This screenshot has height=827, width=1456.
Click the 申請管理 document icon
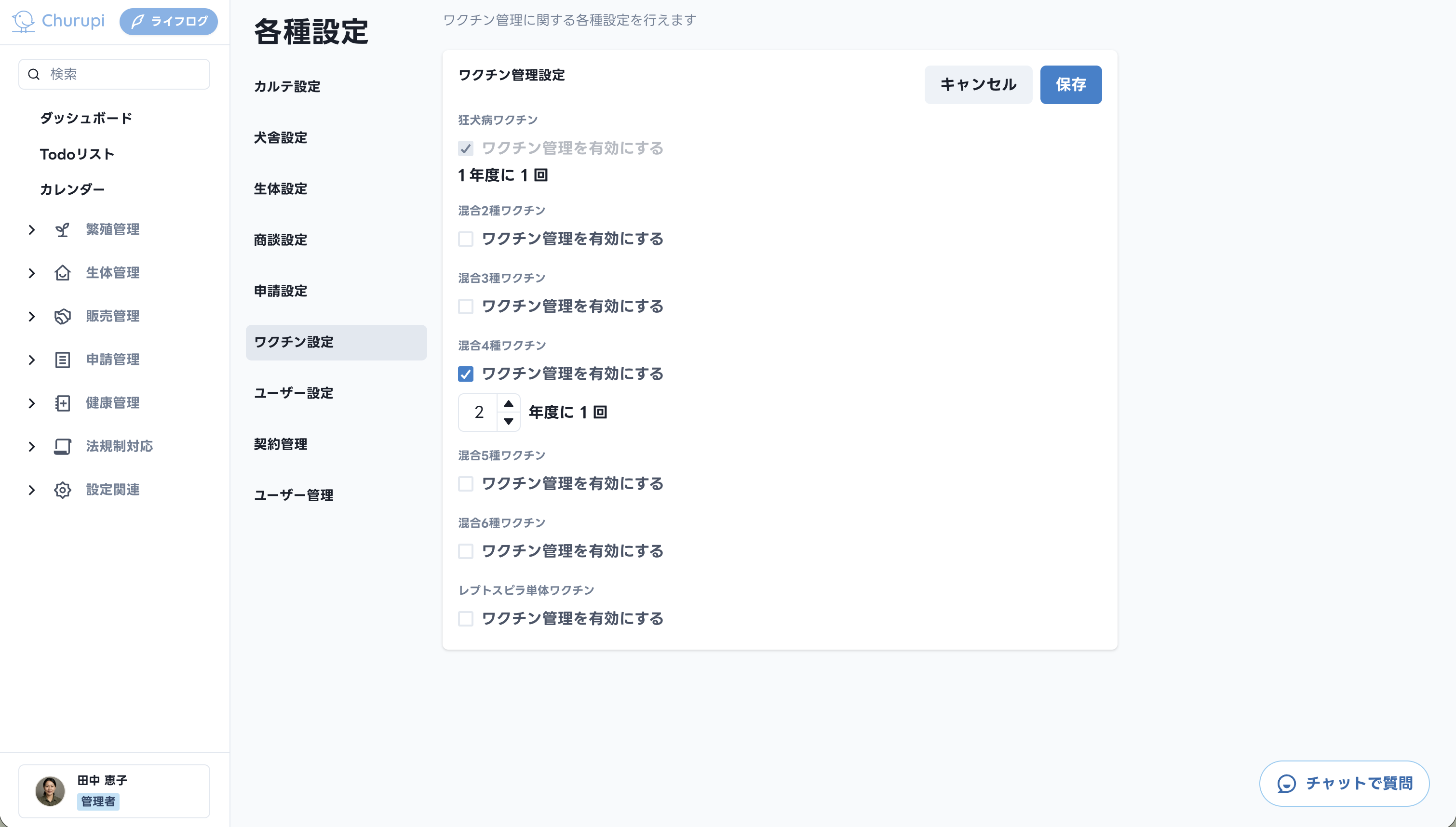pyautogui.click(x=63, y=360)
